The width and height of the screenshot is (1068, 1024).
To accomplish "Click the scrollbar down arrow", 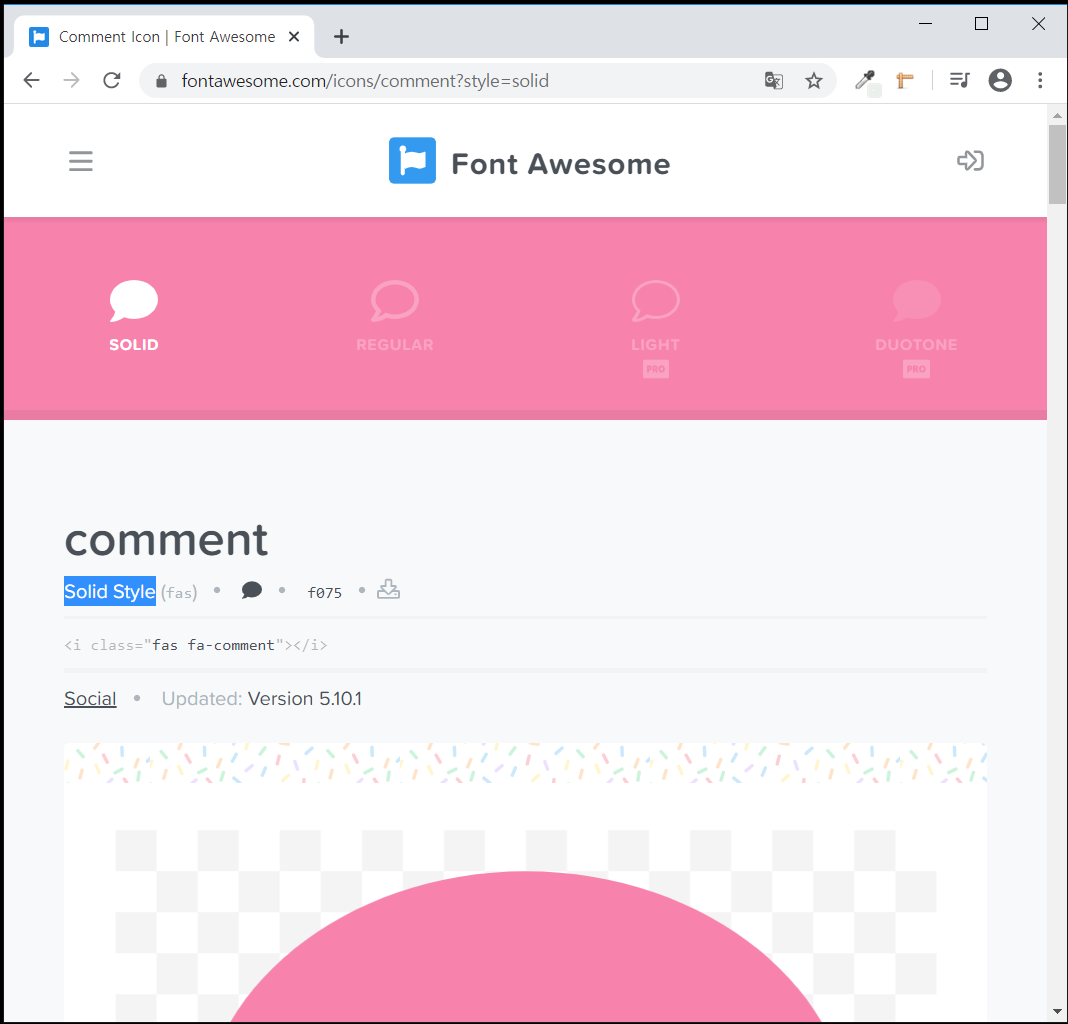I will click(1057, 1012).
